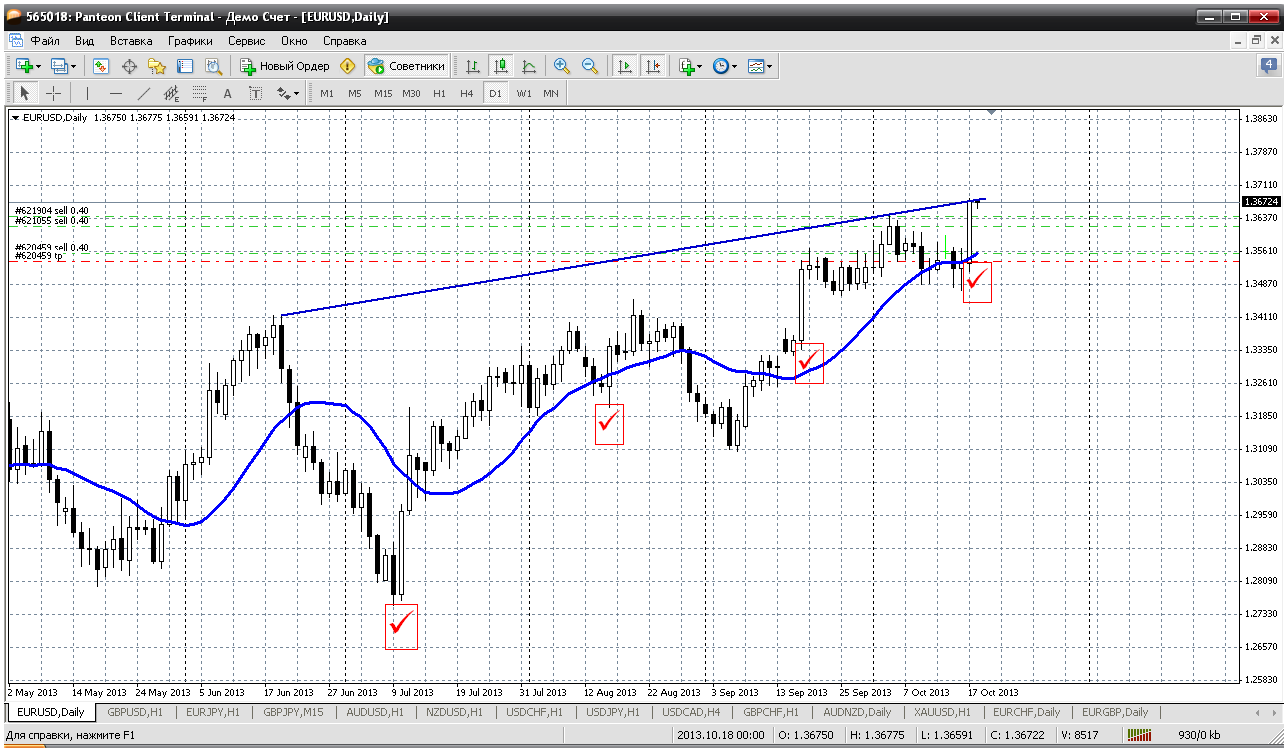The width and height of the screenshot is (1288, 748).
Task: Toggle the Советники auto-trading button
Action: (x=406, y=66)
